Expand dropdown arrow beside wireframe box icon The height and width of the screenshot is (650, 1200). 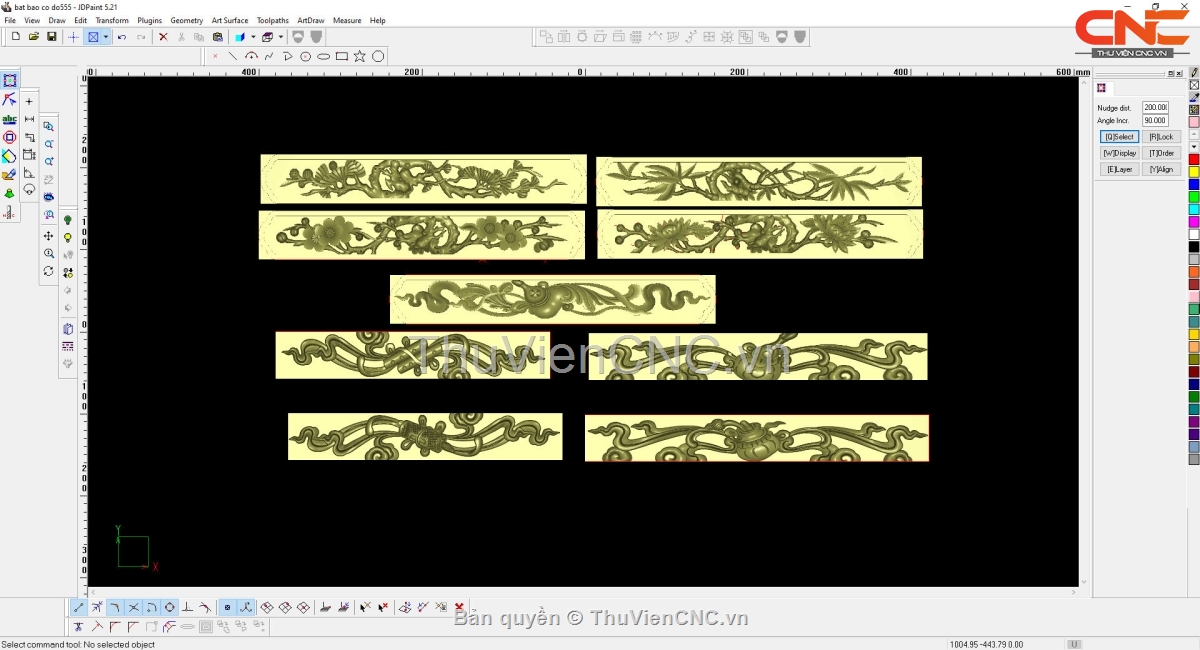click(281, 37)
